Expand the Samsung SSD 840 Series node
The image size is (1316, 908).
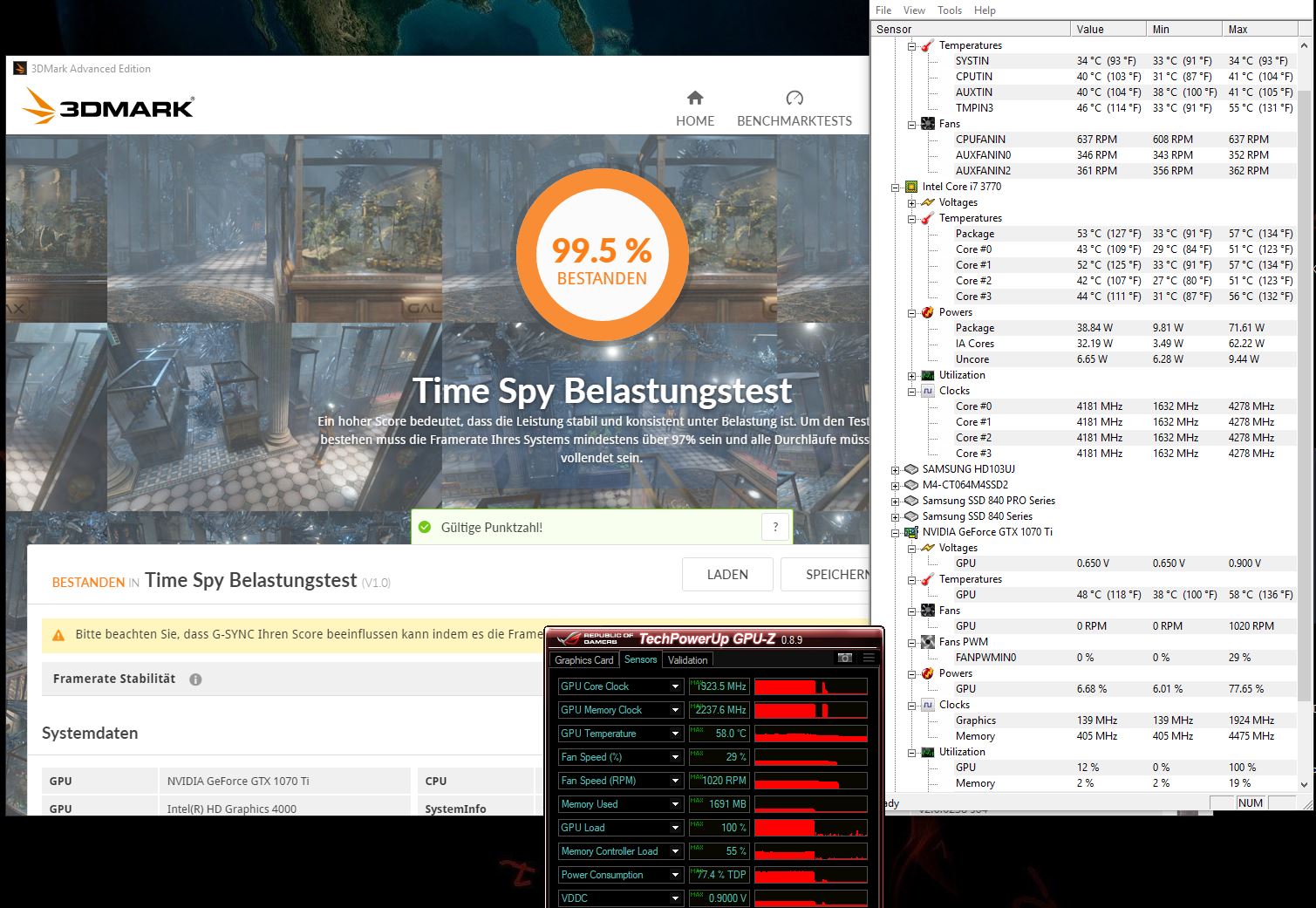pyautogui.click(x=895, y=516)
